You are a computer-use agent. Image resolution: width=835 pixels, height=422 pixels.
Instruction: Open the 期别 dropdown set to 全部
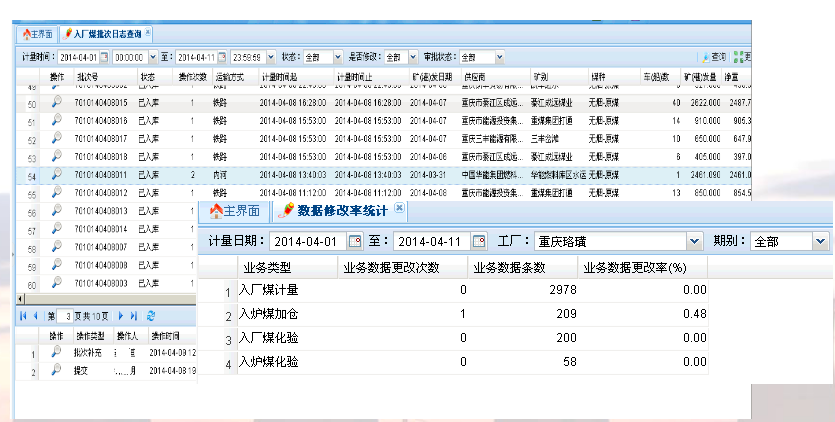820,241
